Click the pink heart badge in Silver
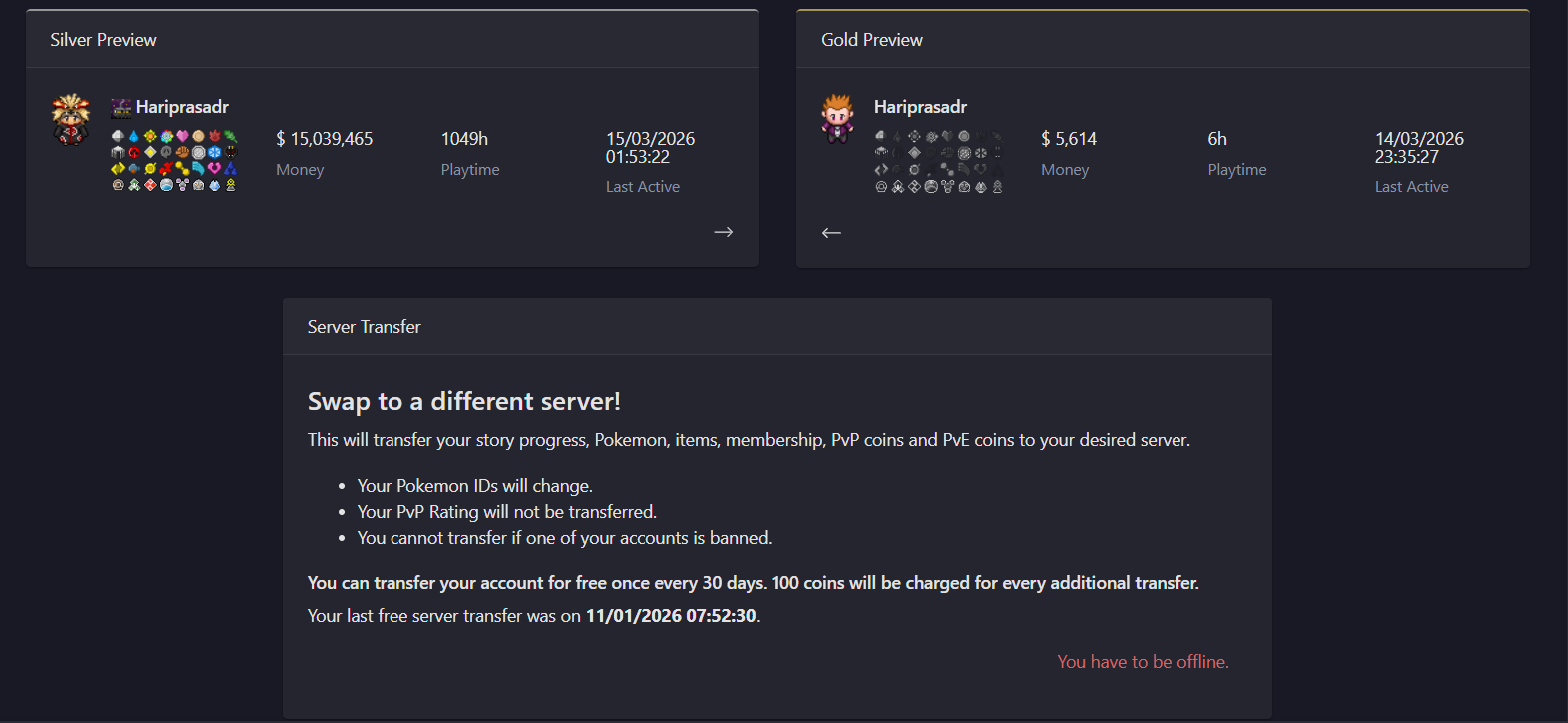 pos(182,136)
